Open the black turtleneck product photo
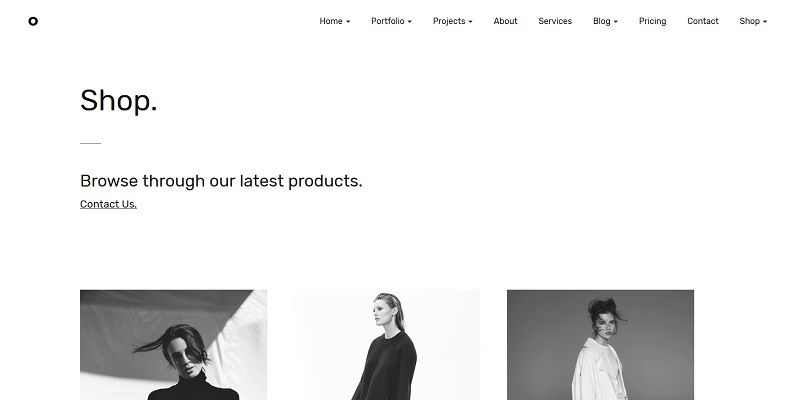Image resolution: width=800 pixels, height=400 pixels. coord(173,345)
